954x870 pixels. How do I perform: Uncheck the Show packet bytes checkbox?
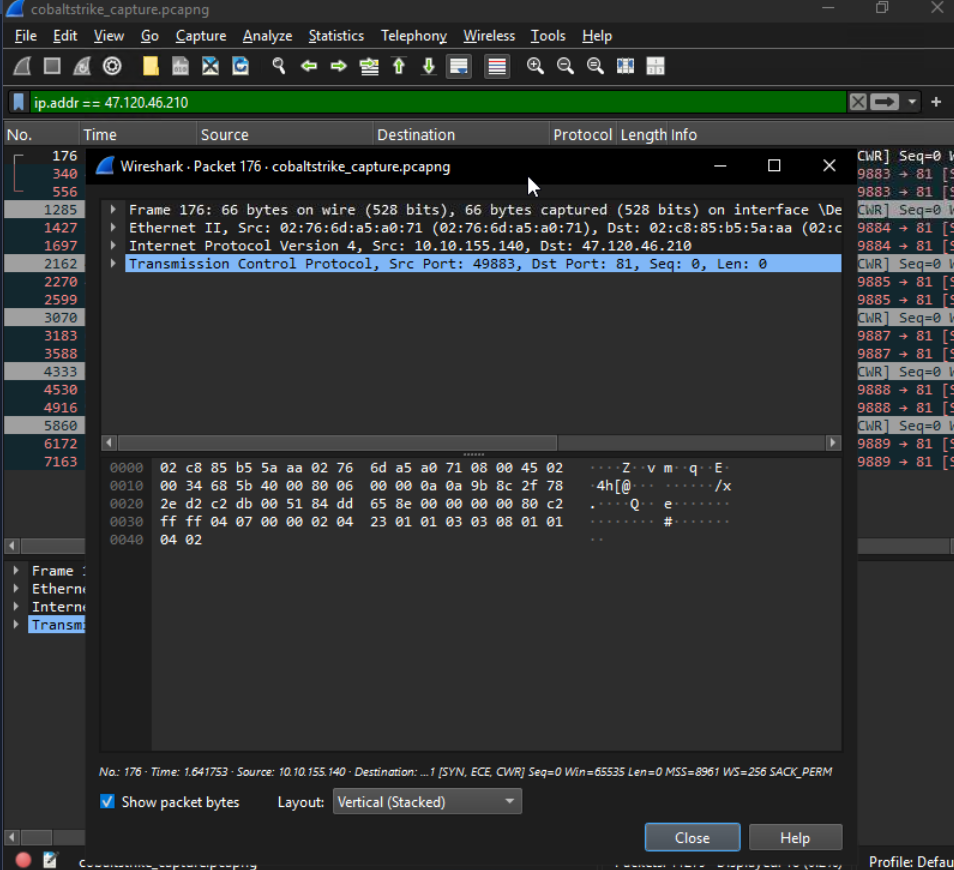(108, 802)
